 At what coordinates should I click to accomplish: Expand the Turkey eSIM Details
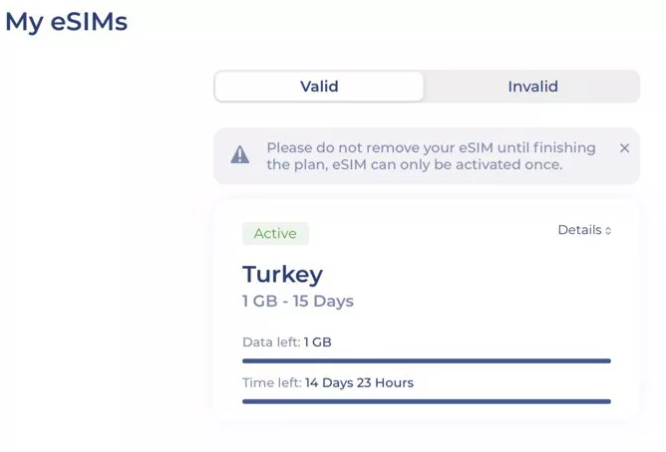[x=584, y=230]
